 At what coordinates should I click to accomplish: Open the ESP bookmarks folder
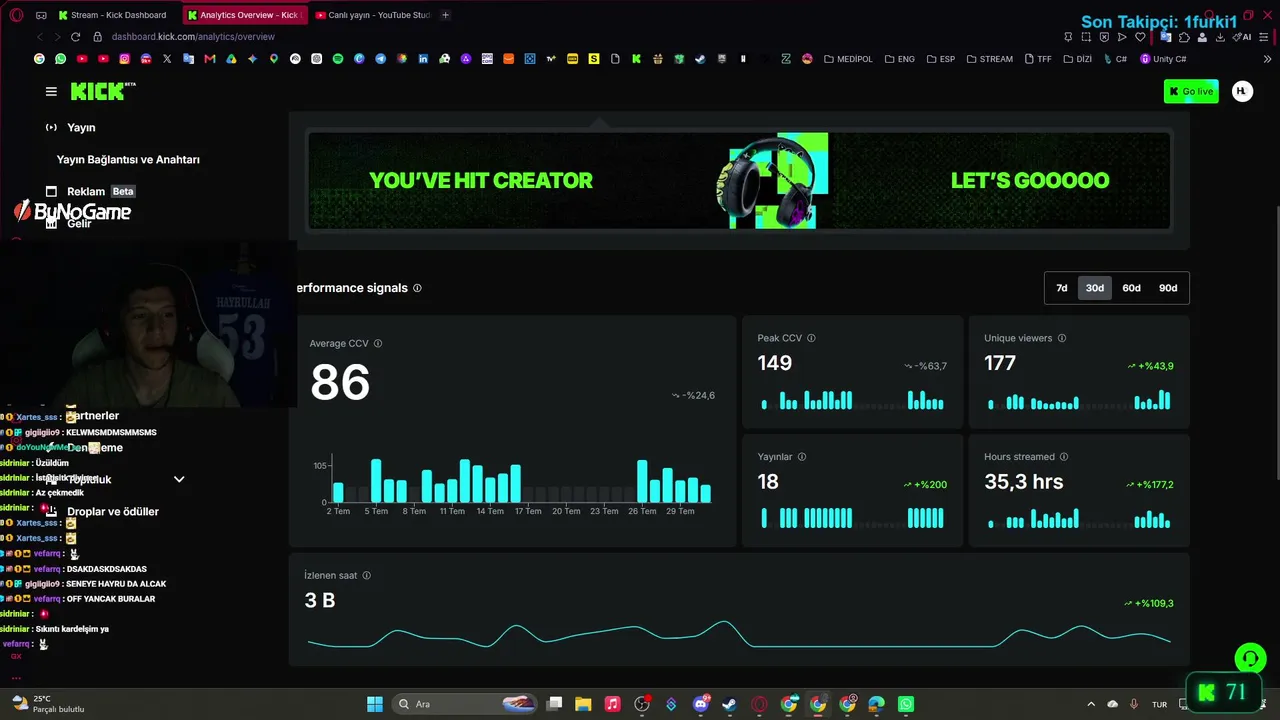[940, 59]
